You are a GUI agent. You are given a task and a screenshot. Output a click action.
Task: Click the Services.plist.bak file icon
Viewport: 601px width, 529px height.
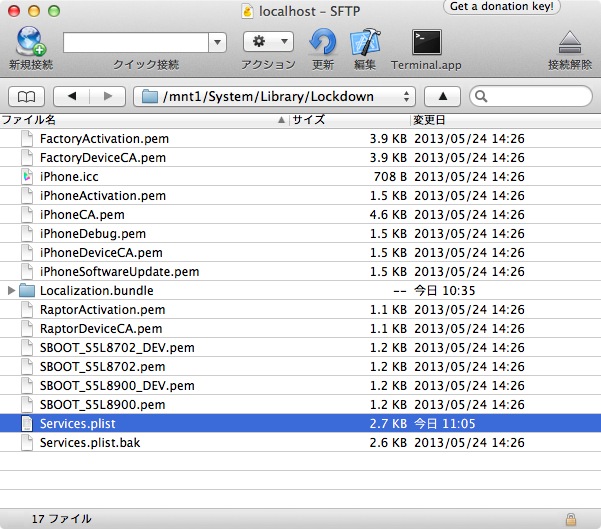tap(27, 443)
